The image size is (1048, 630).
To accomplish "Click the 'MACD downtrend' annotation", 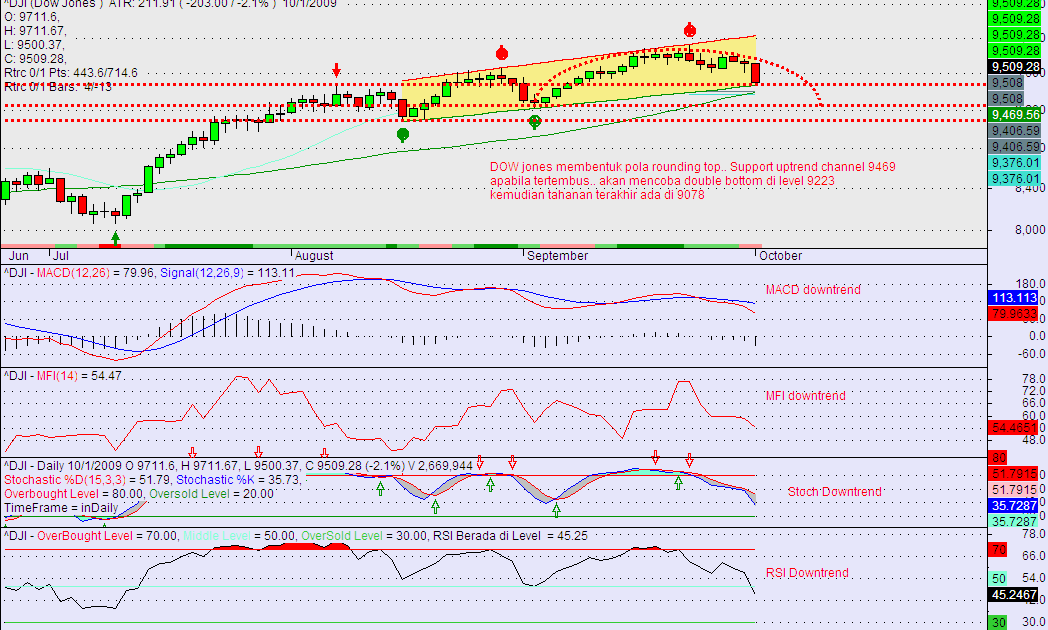I will pos(813,289).
